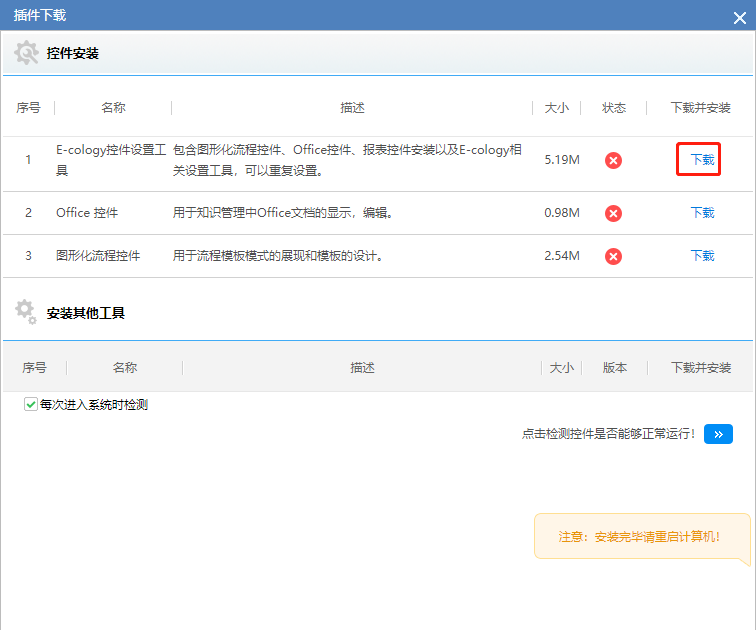Click the 控件安装 gear wrench icon

[26, 53]
